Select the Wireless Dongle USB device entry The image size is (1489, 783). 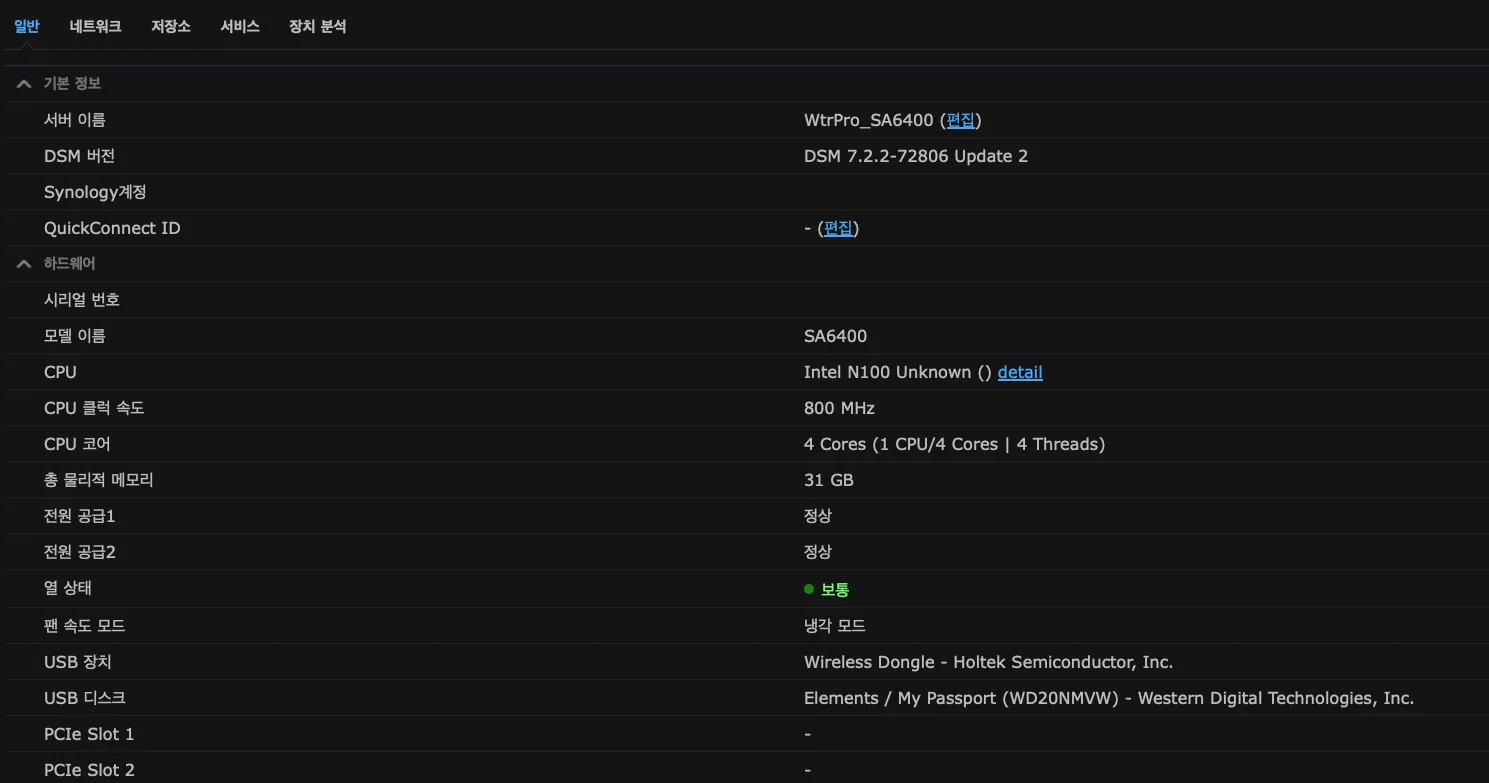coord(988,662)
